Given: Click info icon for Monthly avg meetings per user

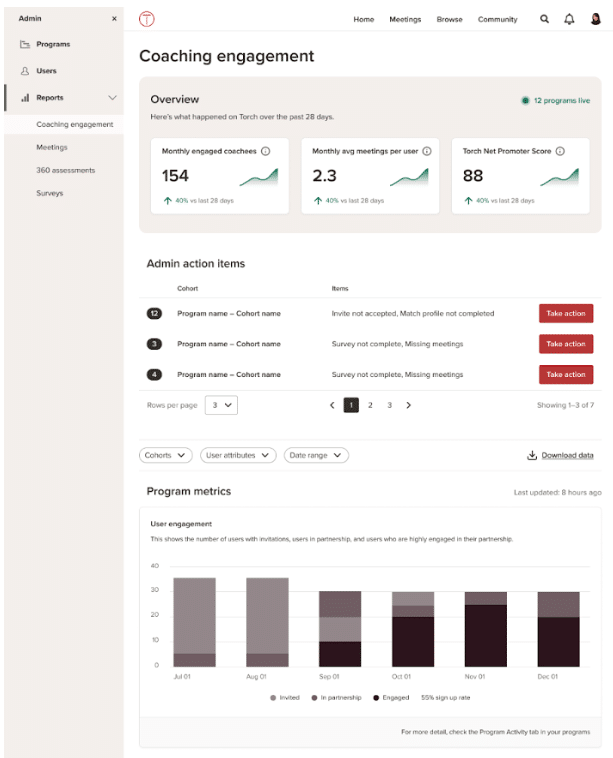Looking at the screenshot, I should pos(427,151).
